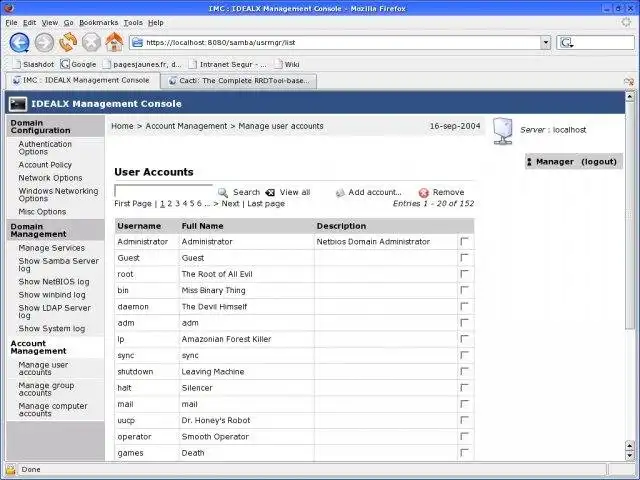The width and height of the screenshot is (640, 480).
Task: Click the Home breadcrumb link
Action: tap(122, 126)
